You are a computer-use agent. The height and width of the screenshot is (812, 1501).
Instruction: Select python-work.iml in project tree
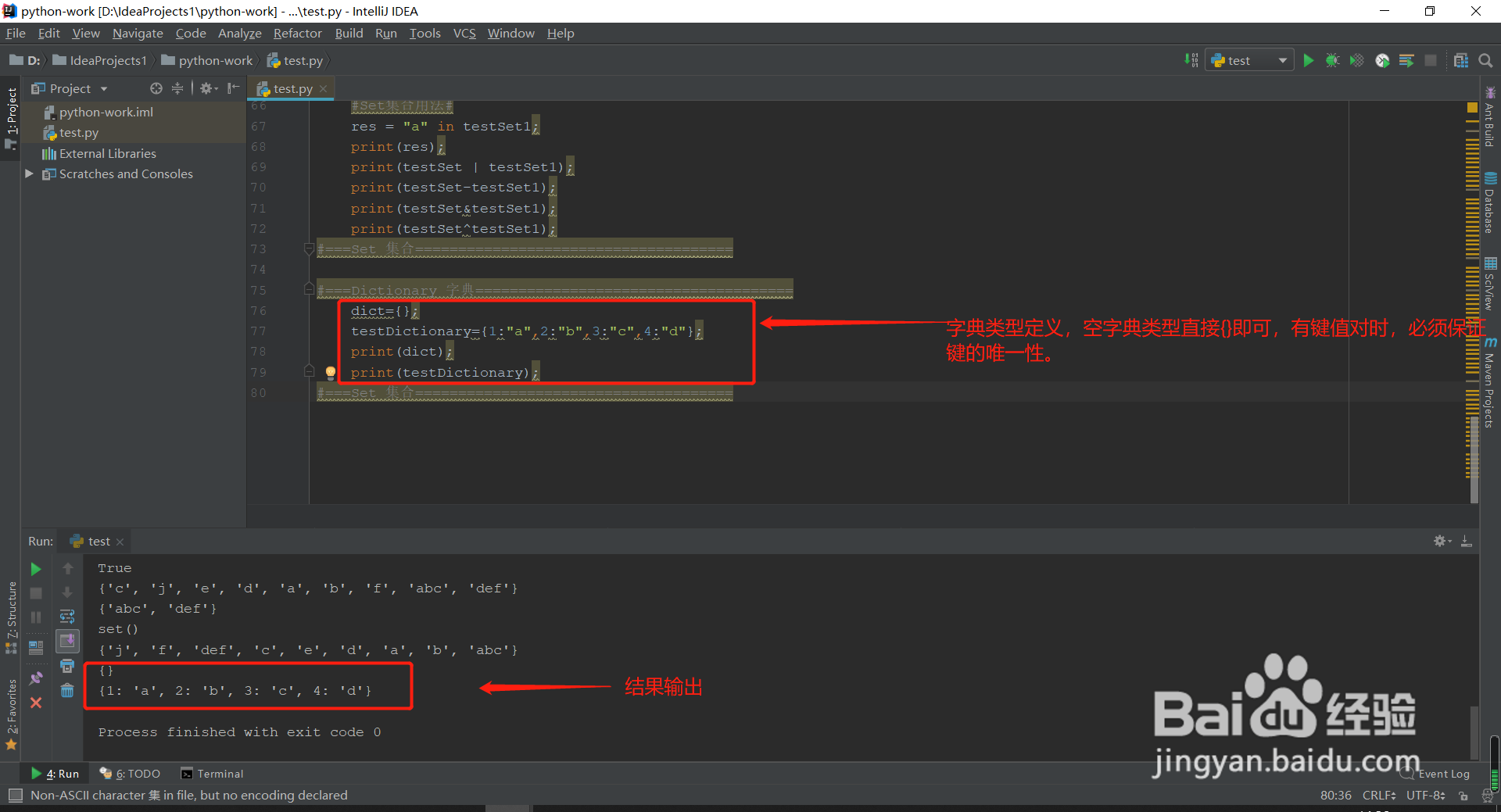point(106,112)
